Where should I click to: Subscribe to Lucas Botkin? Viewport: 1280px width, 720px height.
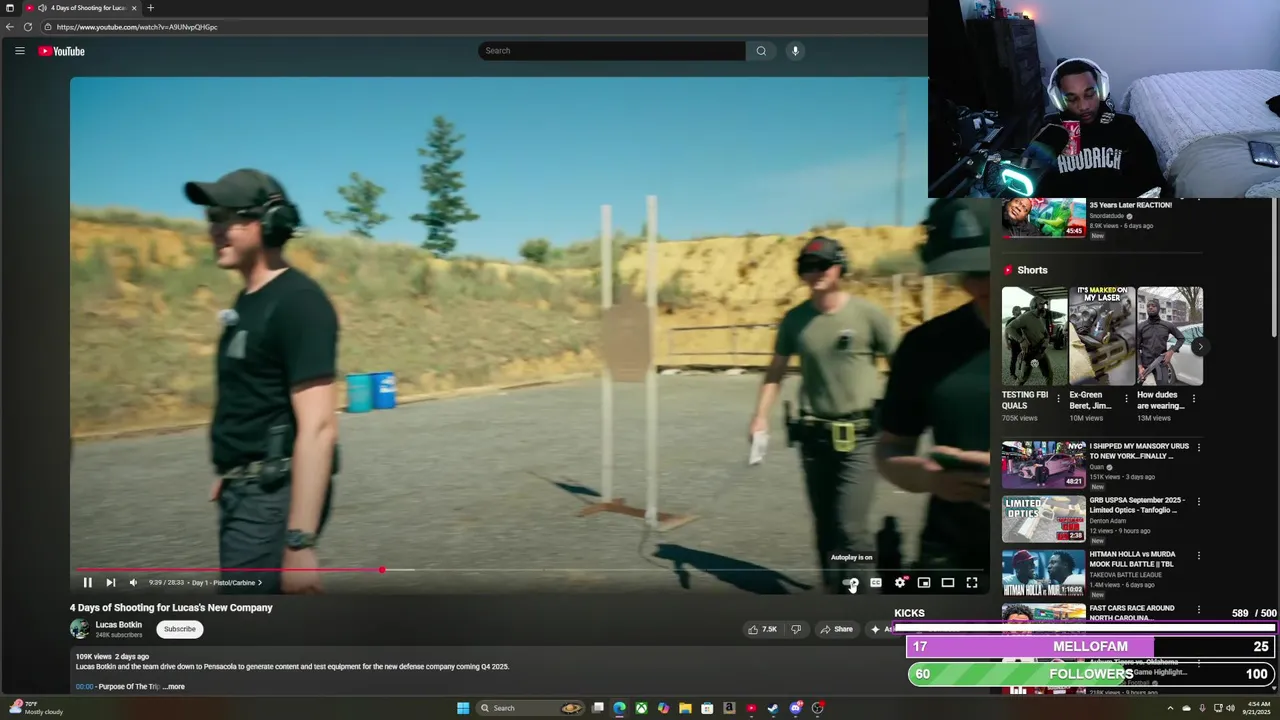180,629
